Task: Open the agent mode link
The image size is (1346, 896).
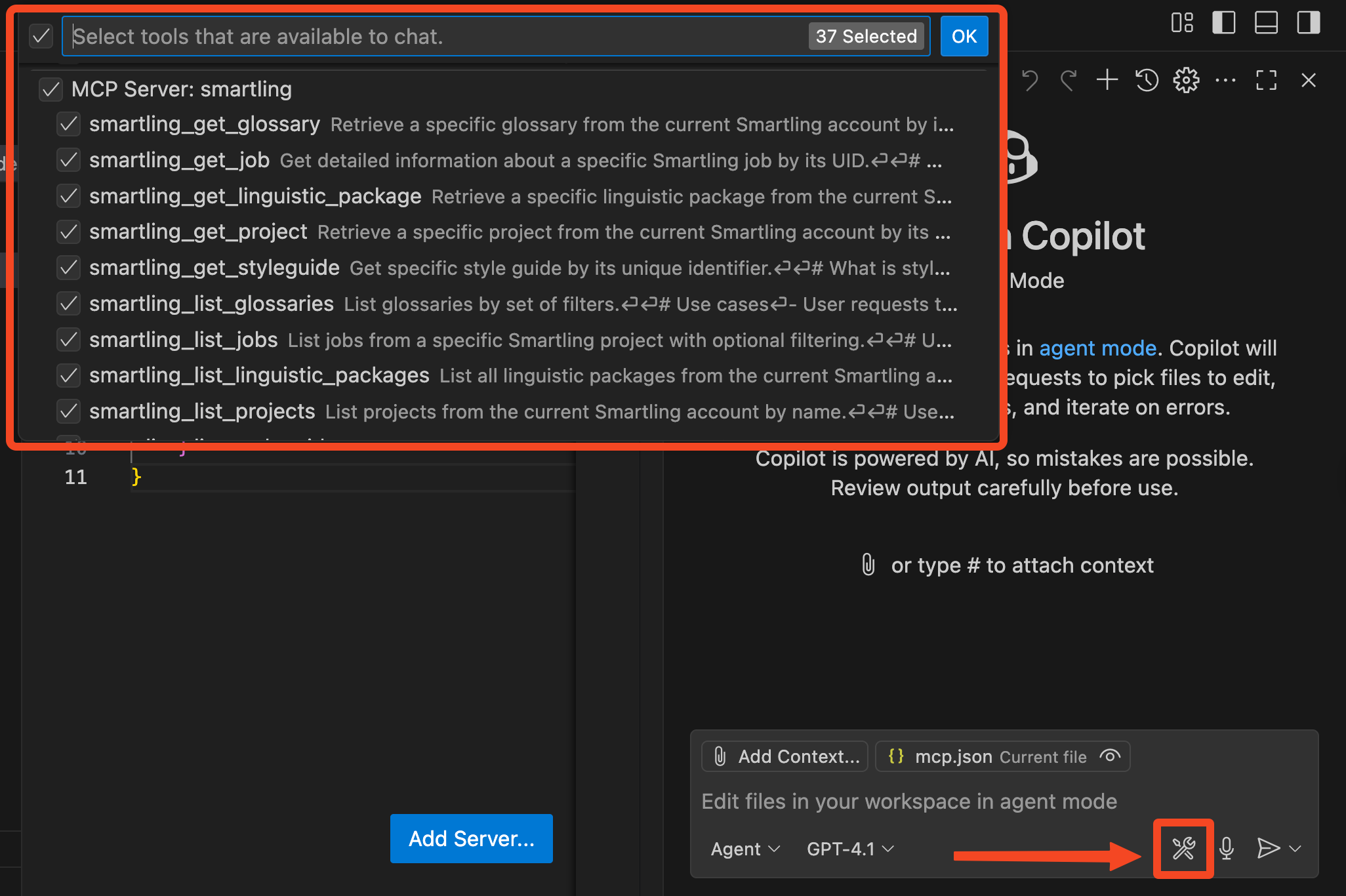Action: click(x=1097, y=348)
